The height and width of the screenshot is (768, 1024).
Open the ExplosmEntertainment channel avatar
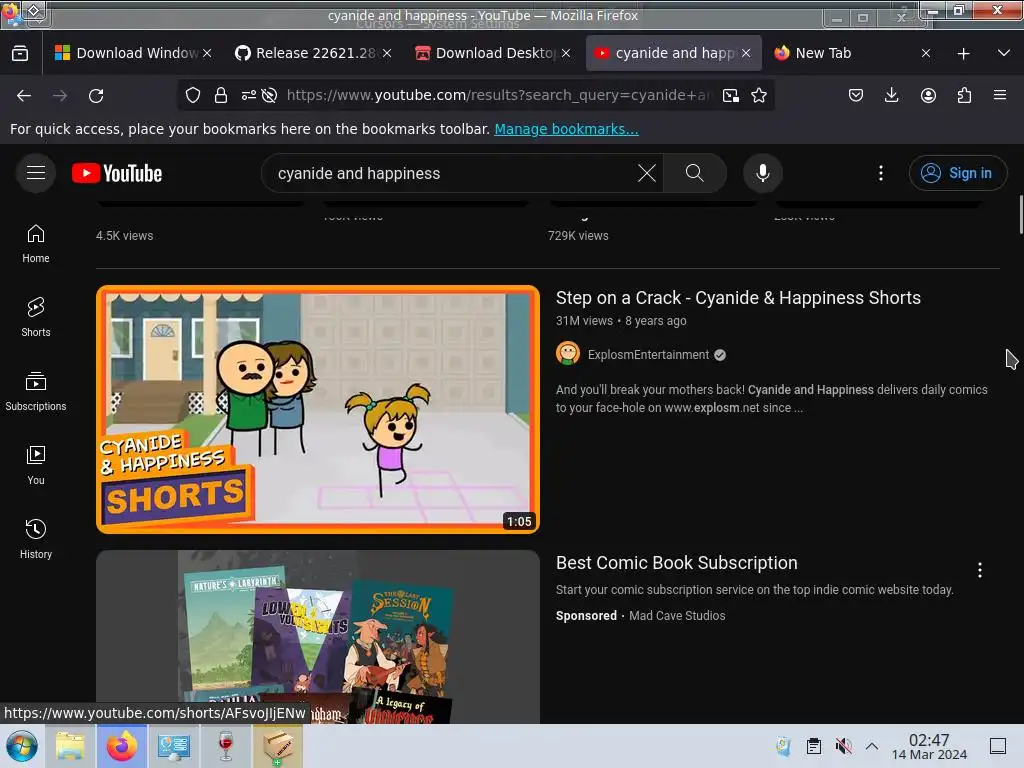click(568, 354)
